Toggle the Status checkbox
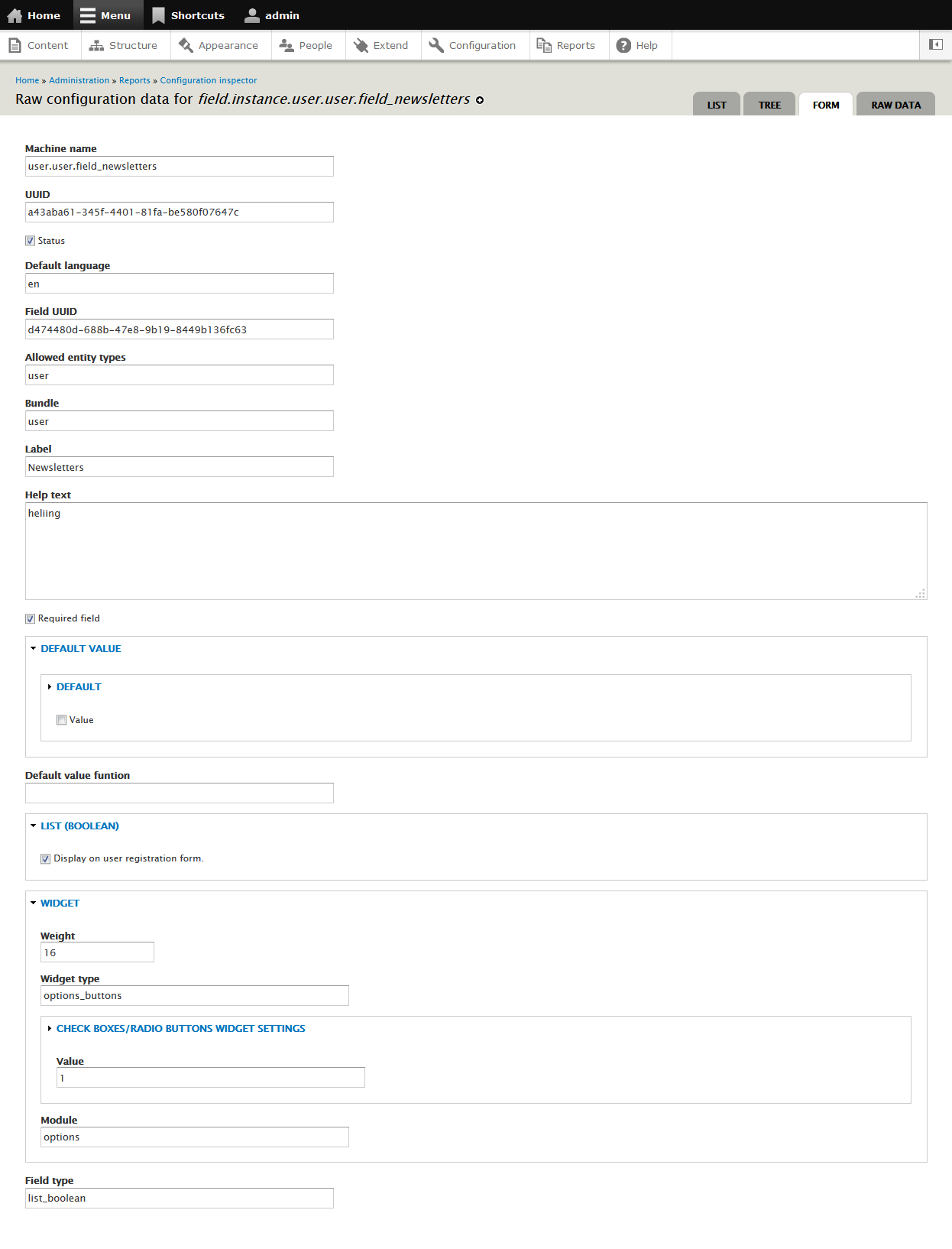Viewport: 952px width, 1249px height. [30, 241]
